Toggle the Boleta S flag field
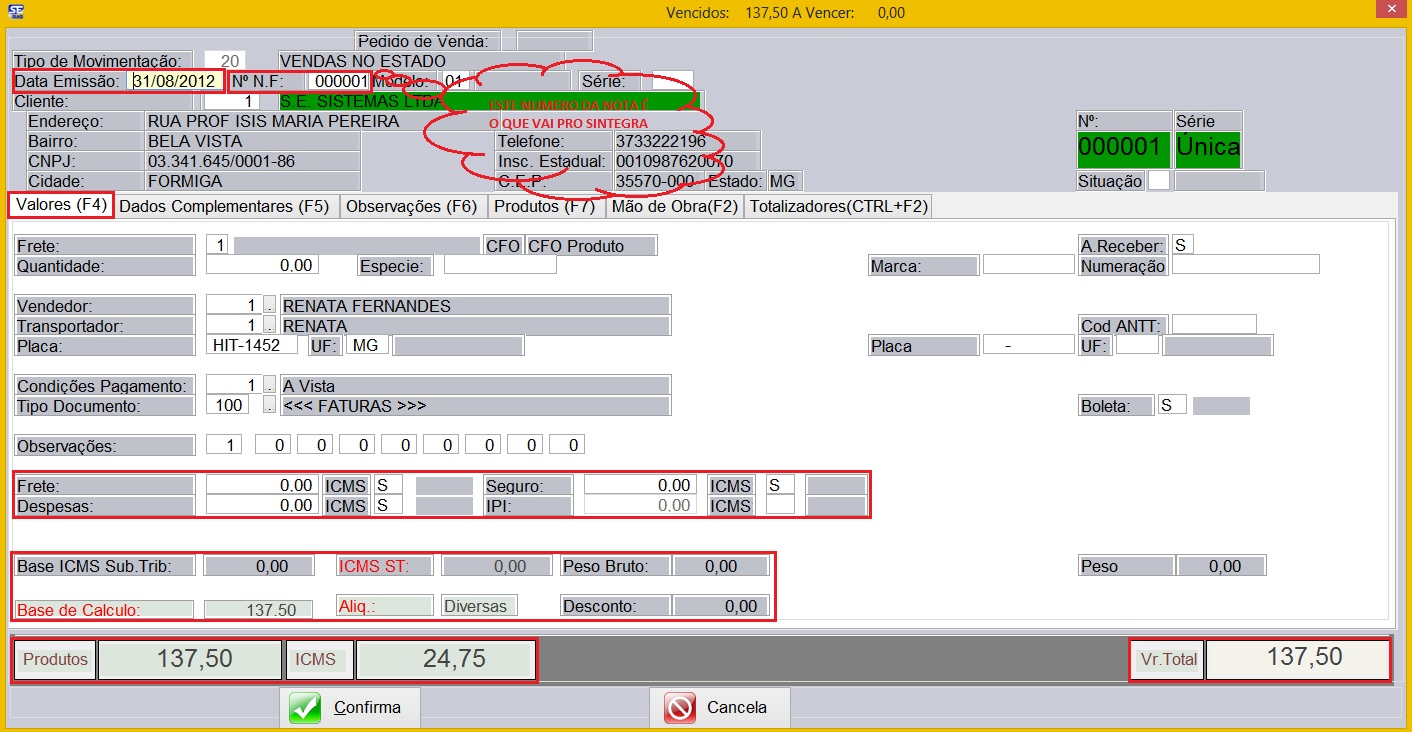 (1171, 406)
